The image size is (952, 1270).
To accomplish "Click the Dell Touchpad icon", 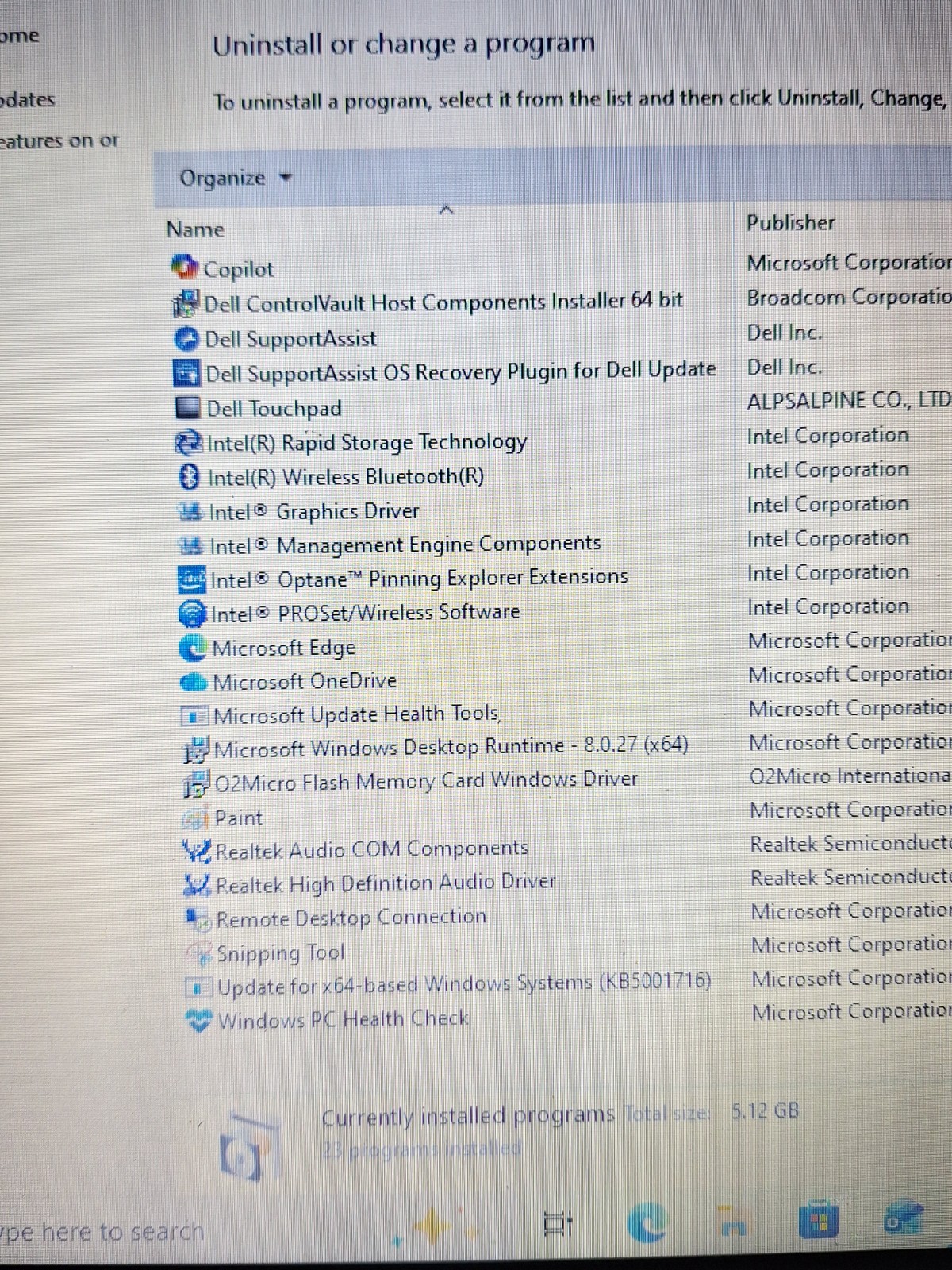I will pyautogui.click(x=188, y=408).
